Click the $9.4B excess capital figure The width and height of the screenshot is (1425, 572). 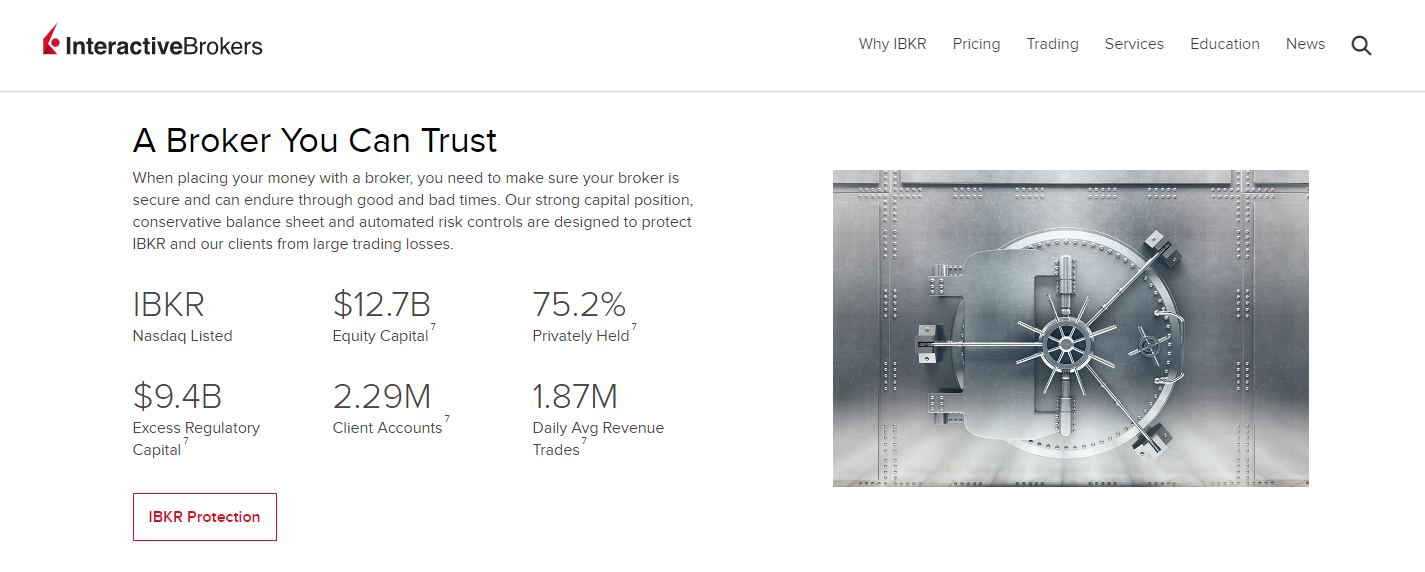pos(177,397)
